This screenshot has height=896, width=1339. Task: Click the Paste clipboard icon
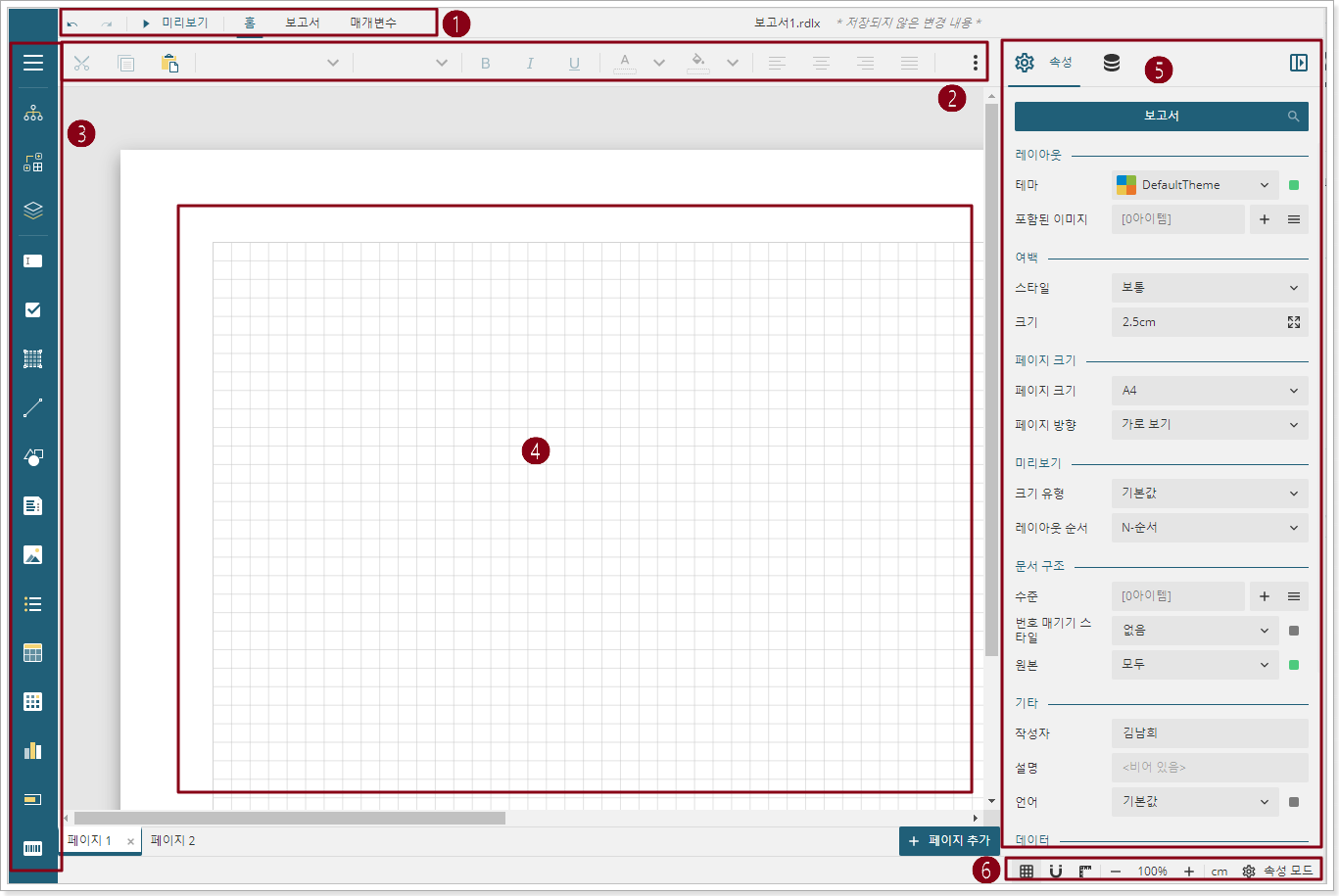pyautogui.click(x=169, y=64)
